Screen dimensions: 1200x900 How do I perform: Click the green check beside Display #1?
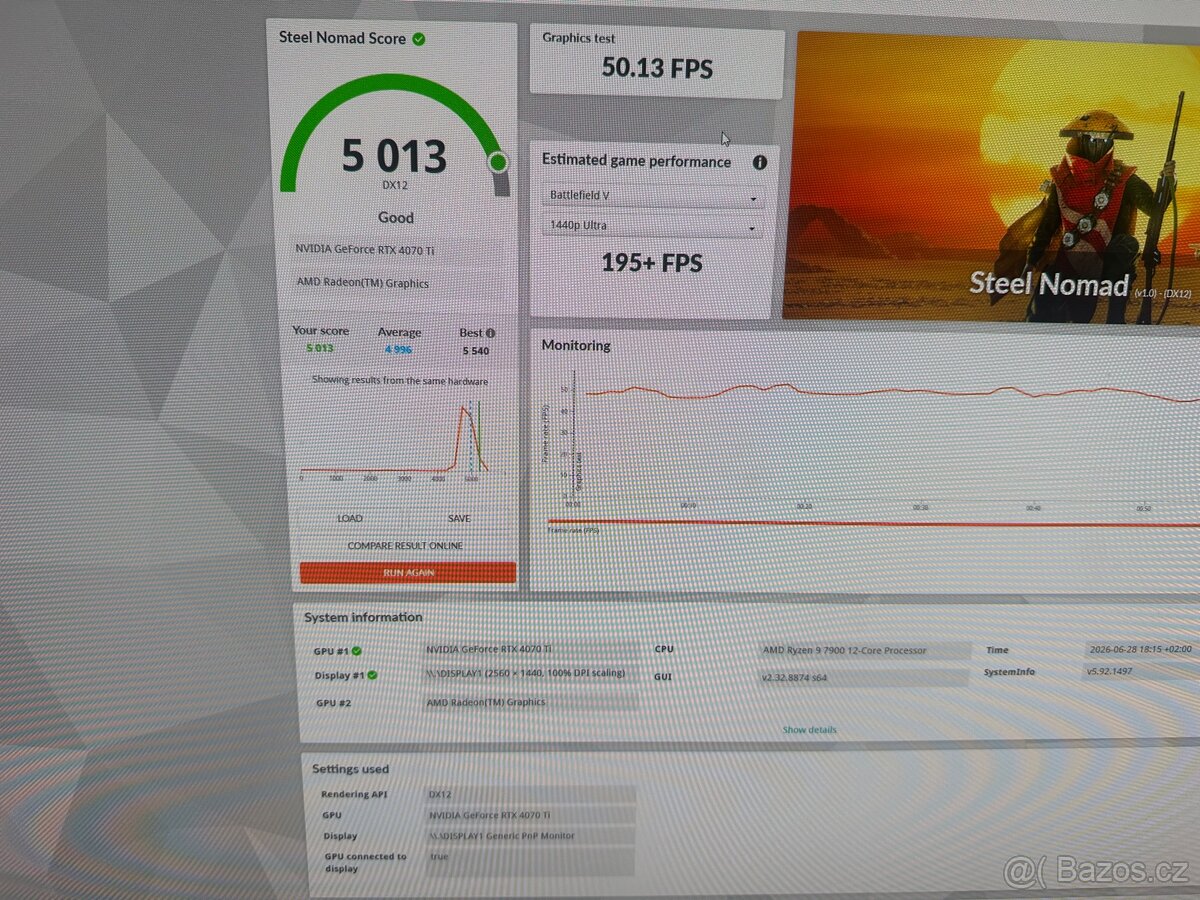[x=372, y=675]
